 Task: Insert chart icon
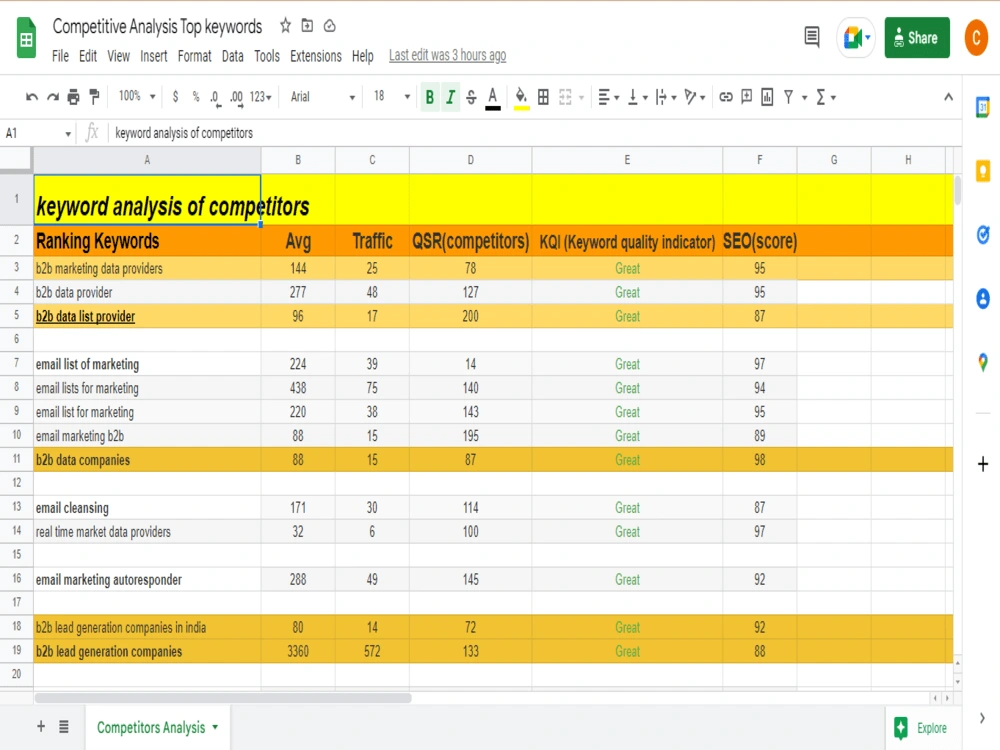coord(767,97)
